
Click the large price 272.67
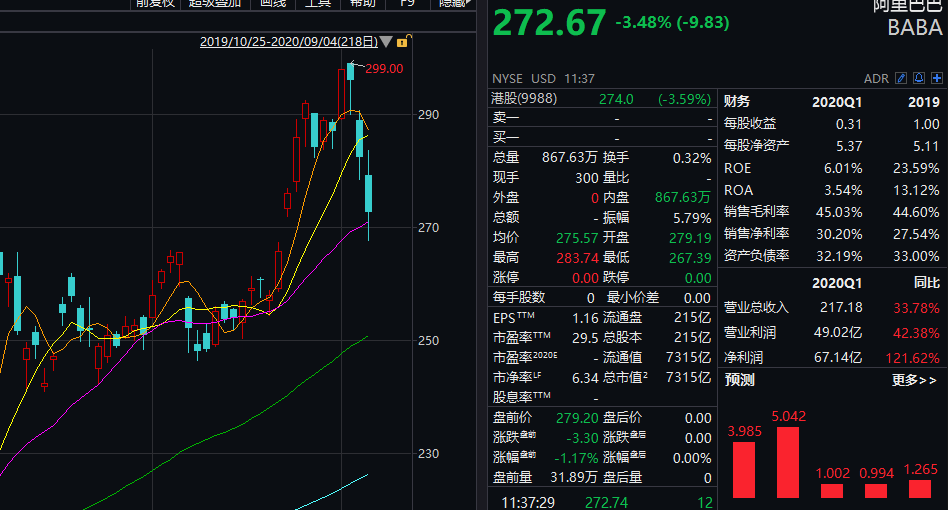click(x=549, y=23)
